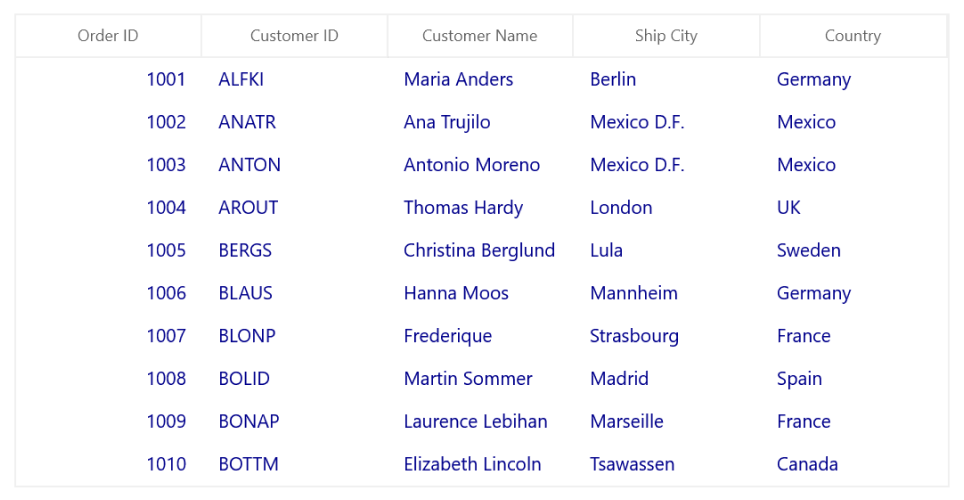
Task: Click the Country column header
Action: [x=852, y=36]
